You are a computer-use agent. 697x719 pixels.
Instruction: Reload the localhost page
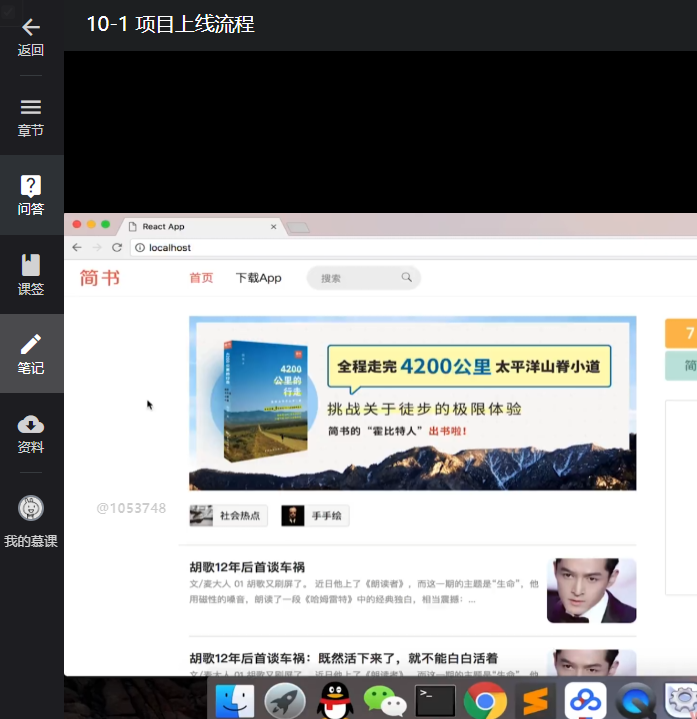pyautogui.click(x=117, y=248)
